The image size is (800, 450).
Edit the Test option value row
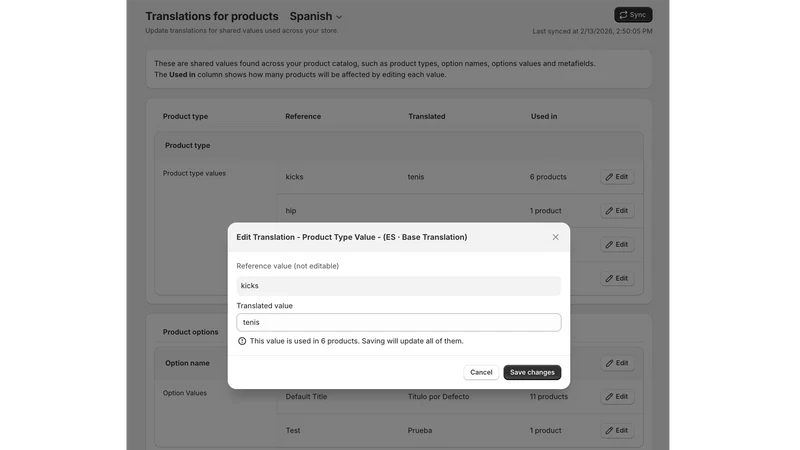pyautogui.click(x=617, y=431)
